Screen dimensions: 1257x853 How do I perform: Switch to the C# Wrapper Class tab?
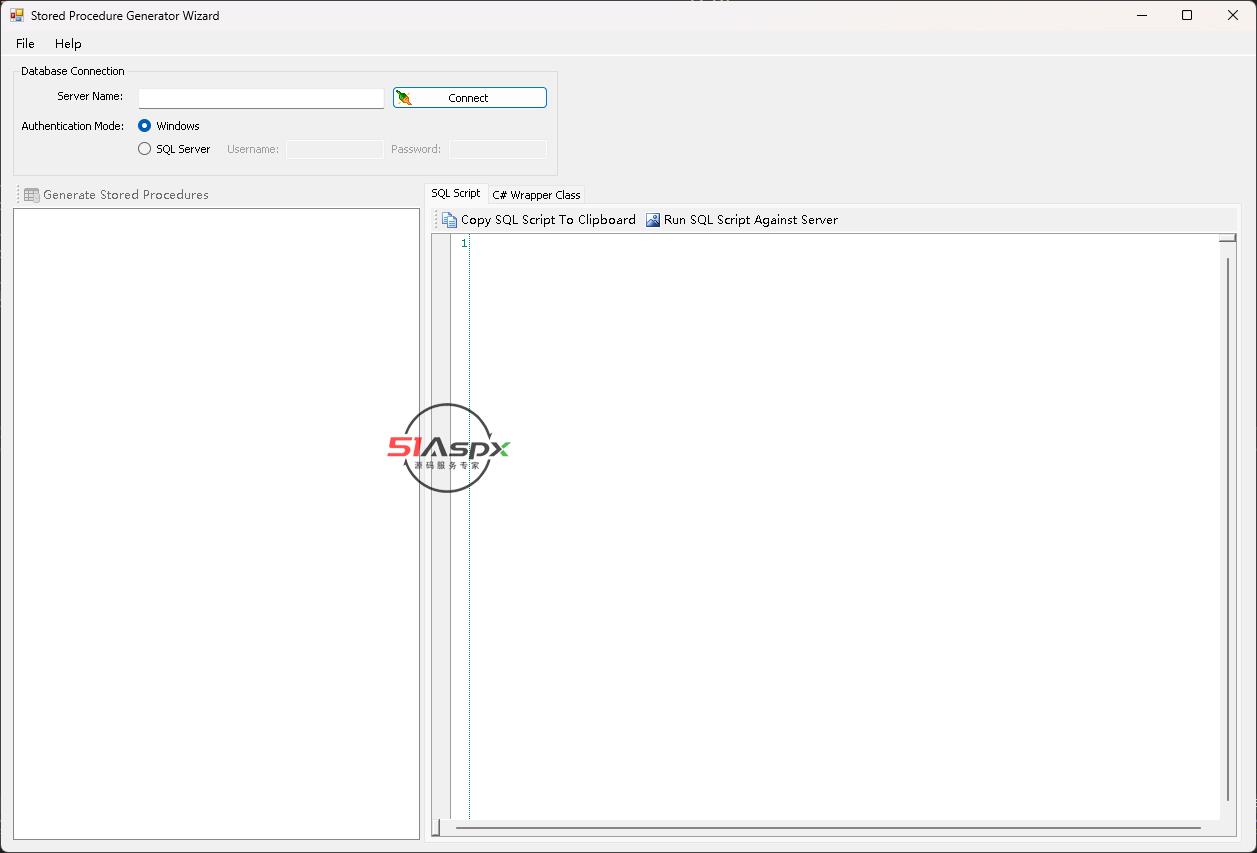(x=536, y=195)
